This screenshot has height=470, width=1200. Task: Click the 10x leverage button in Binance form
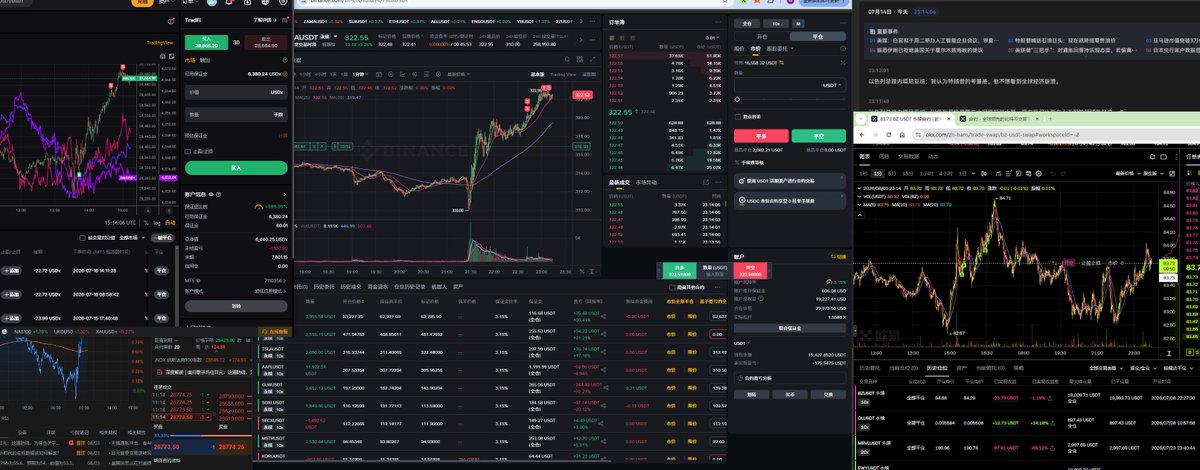tap(776, 23)
